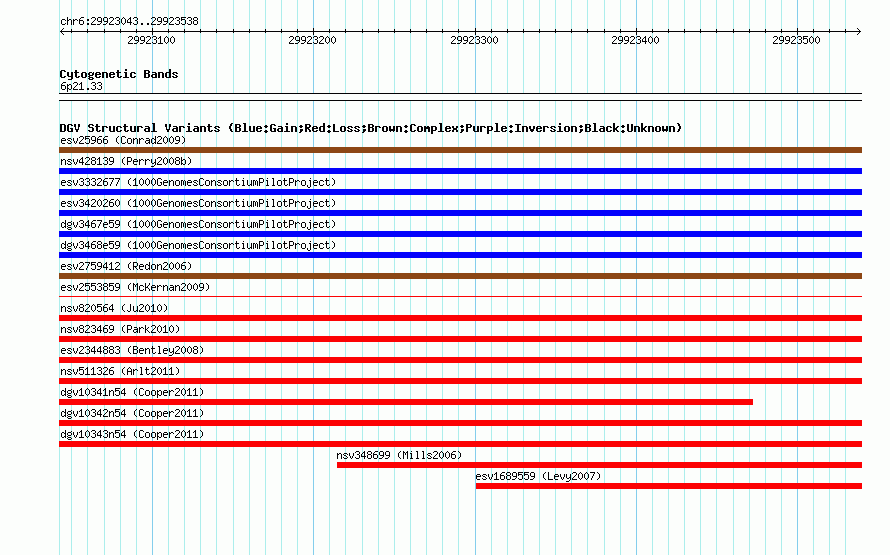Click the esv3420260 variant label
Viewport: 890px width, 555px height.
(x=198, y=203)
